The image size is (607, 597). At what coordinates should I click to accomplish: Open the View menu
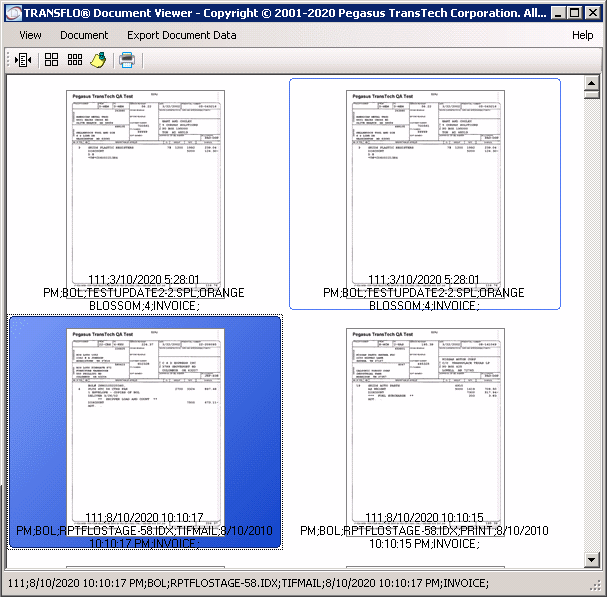coord(30,35)
